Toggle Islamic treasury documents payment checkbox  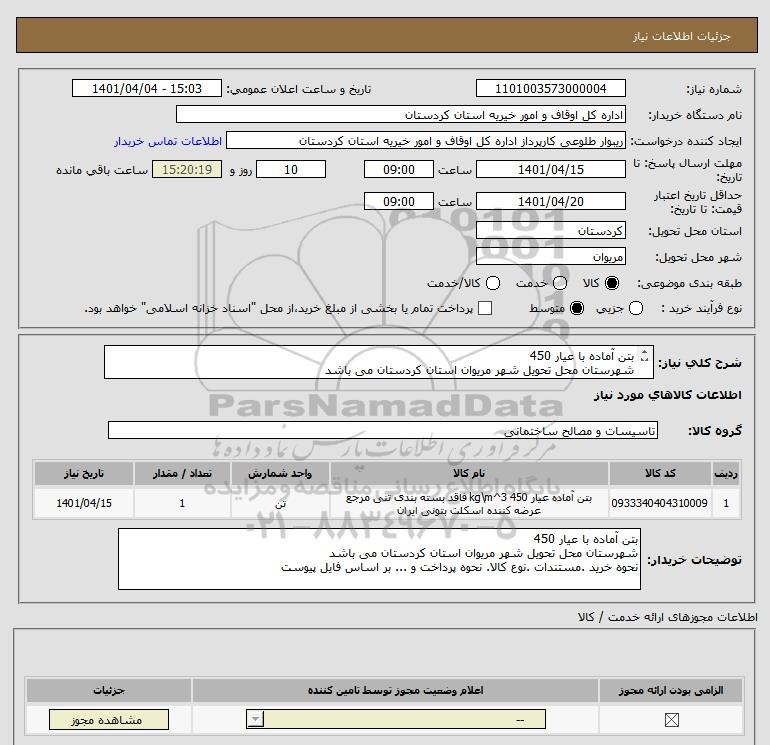(485, 308)
